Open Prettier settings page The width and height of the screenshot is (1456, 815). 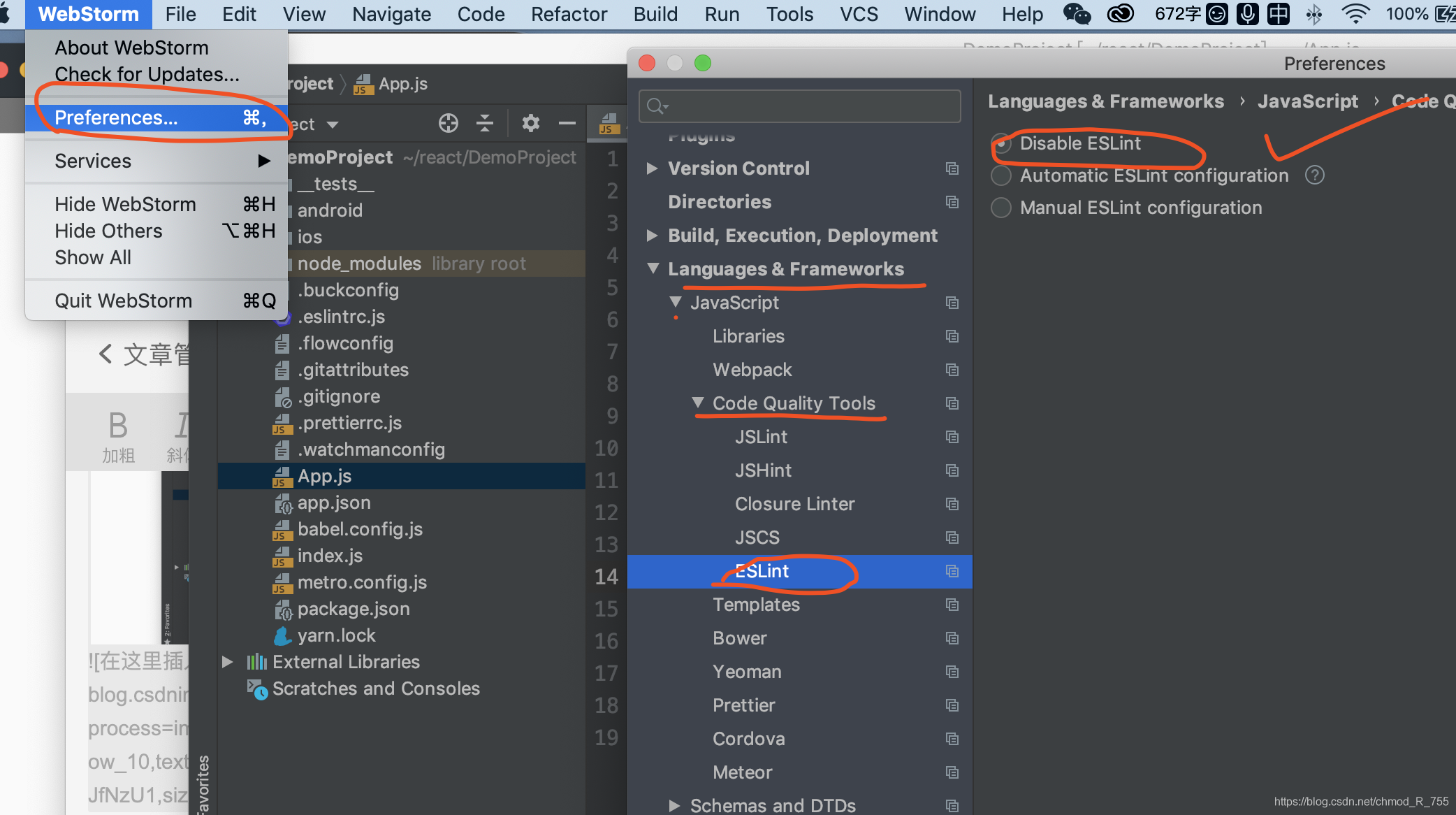[x=743, y=705]
